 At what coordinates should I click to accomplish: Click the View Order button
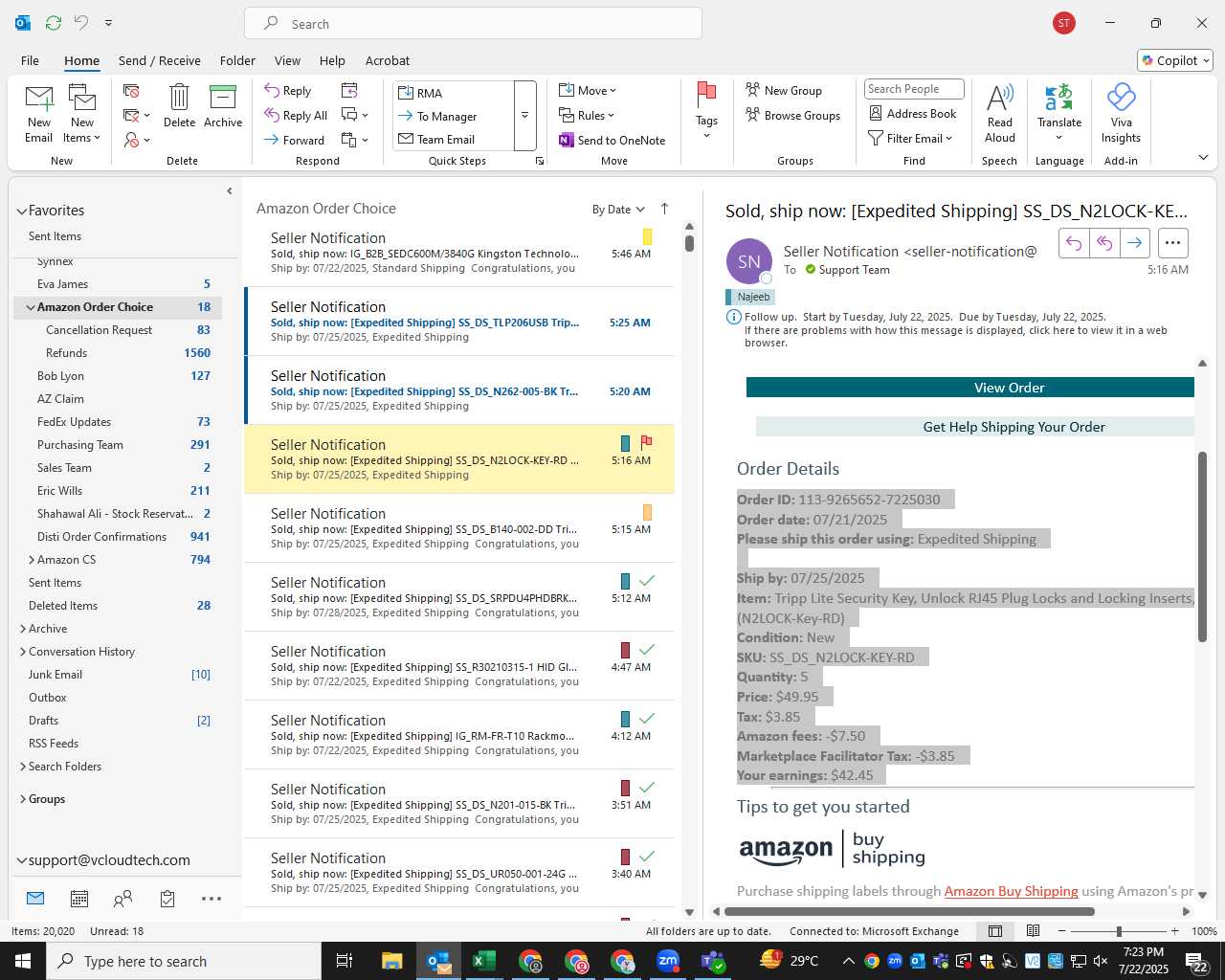[970, 388]
